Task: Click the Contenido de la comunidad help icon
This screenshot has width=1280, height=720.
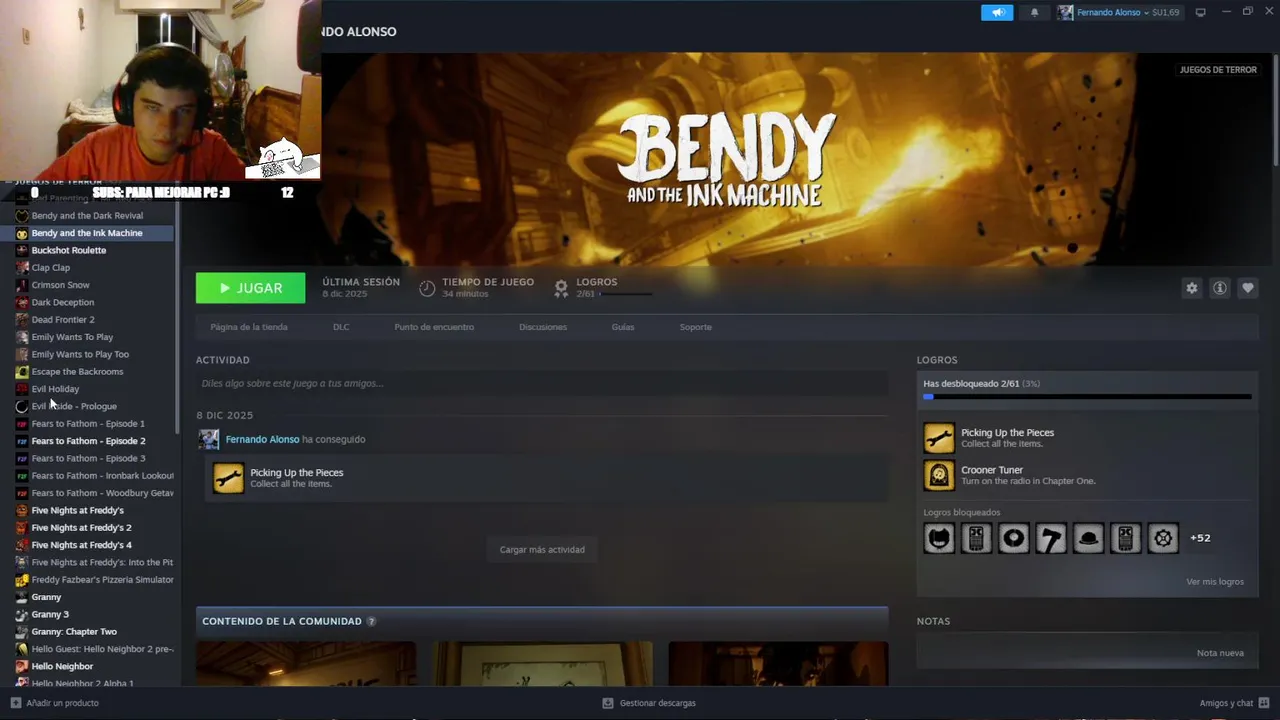Action: 371,621
